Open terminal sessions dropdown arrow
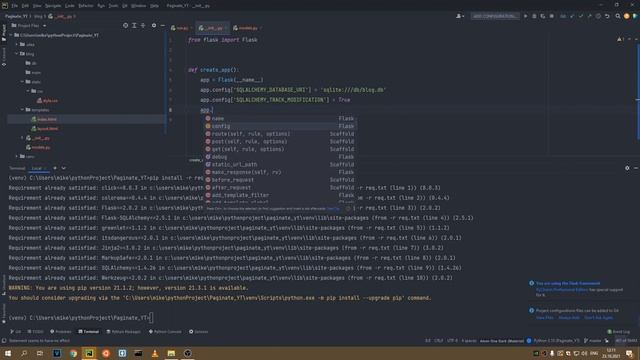Screen dimensions: 640x360 64,168
